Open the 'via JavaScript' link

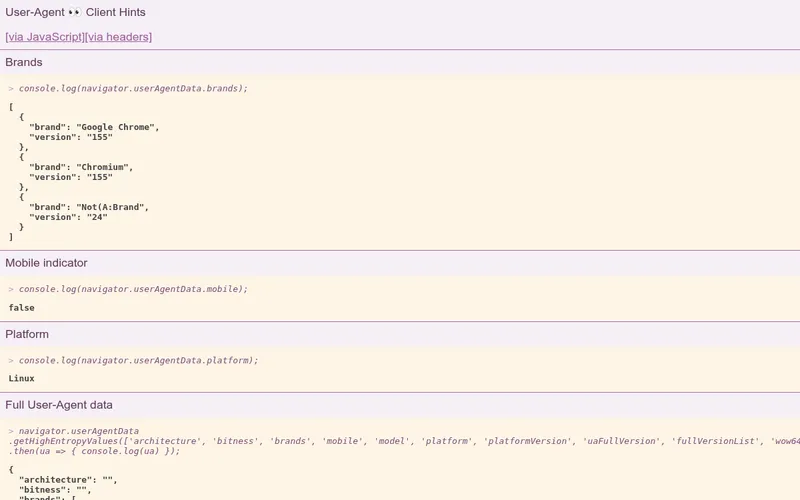[x=45, y=37]
